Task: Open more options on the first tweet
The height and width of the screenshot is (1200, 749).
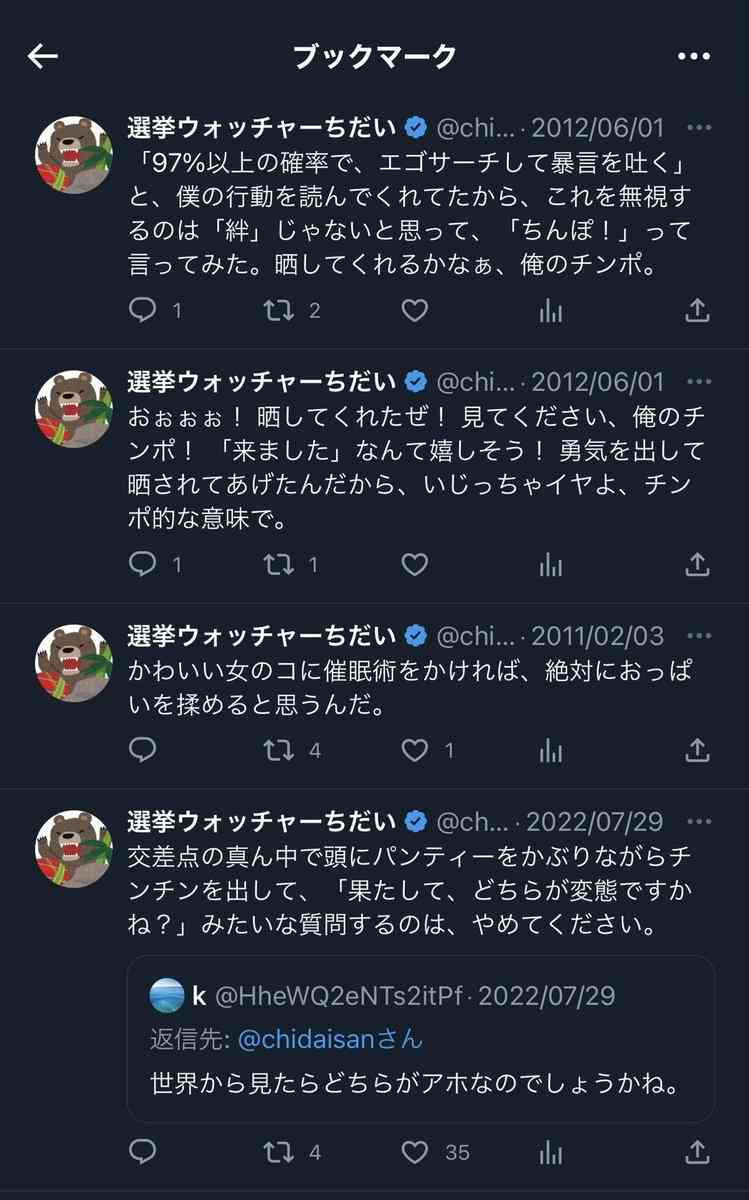Action: coord(700,128)
